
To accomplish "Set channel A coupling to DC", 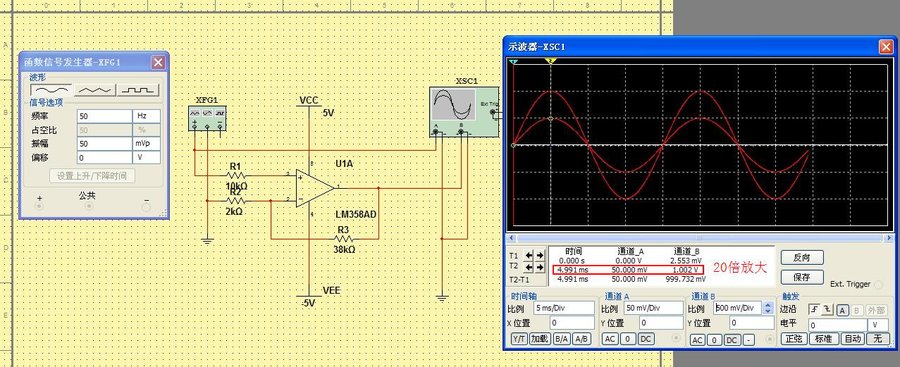I will point(646,339).
